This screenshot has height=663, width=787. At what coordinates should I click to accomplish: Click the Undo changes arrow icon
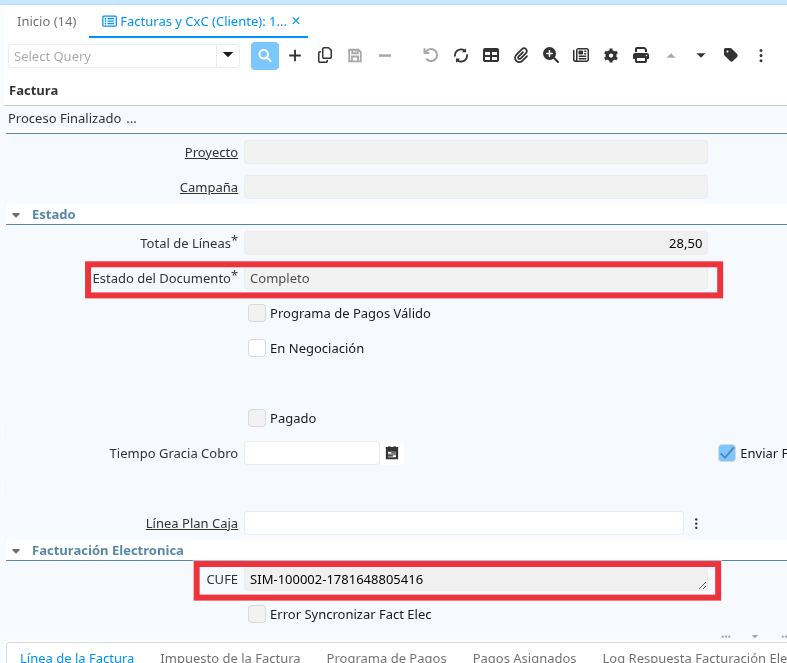(430, 55)
